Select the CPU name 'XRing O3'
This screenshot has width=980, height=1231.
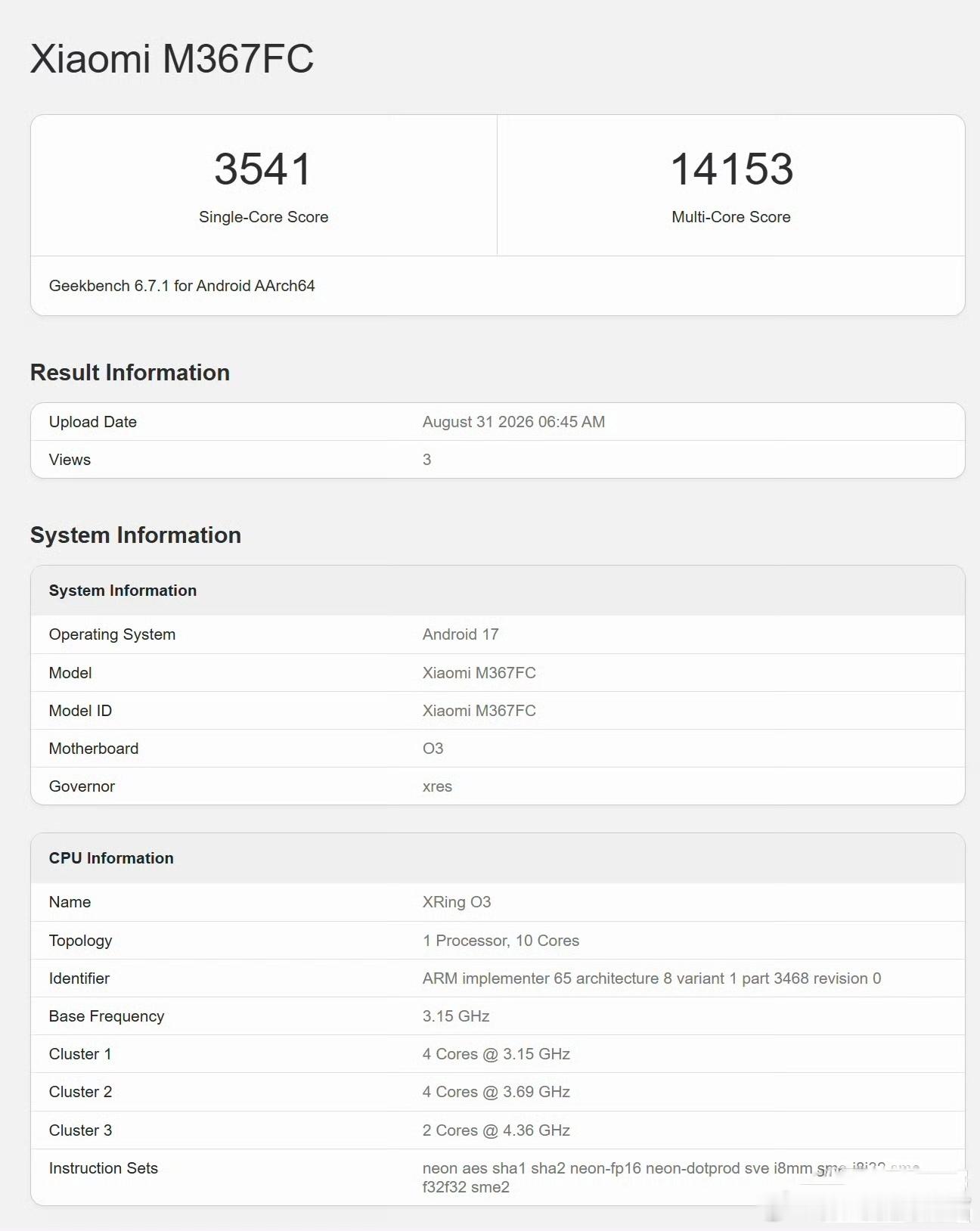coord(457,902)
